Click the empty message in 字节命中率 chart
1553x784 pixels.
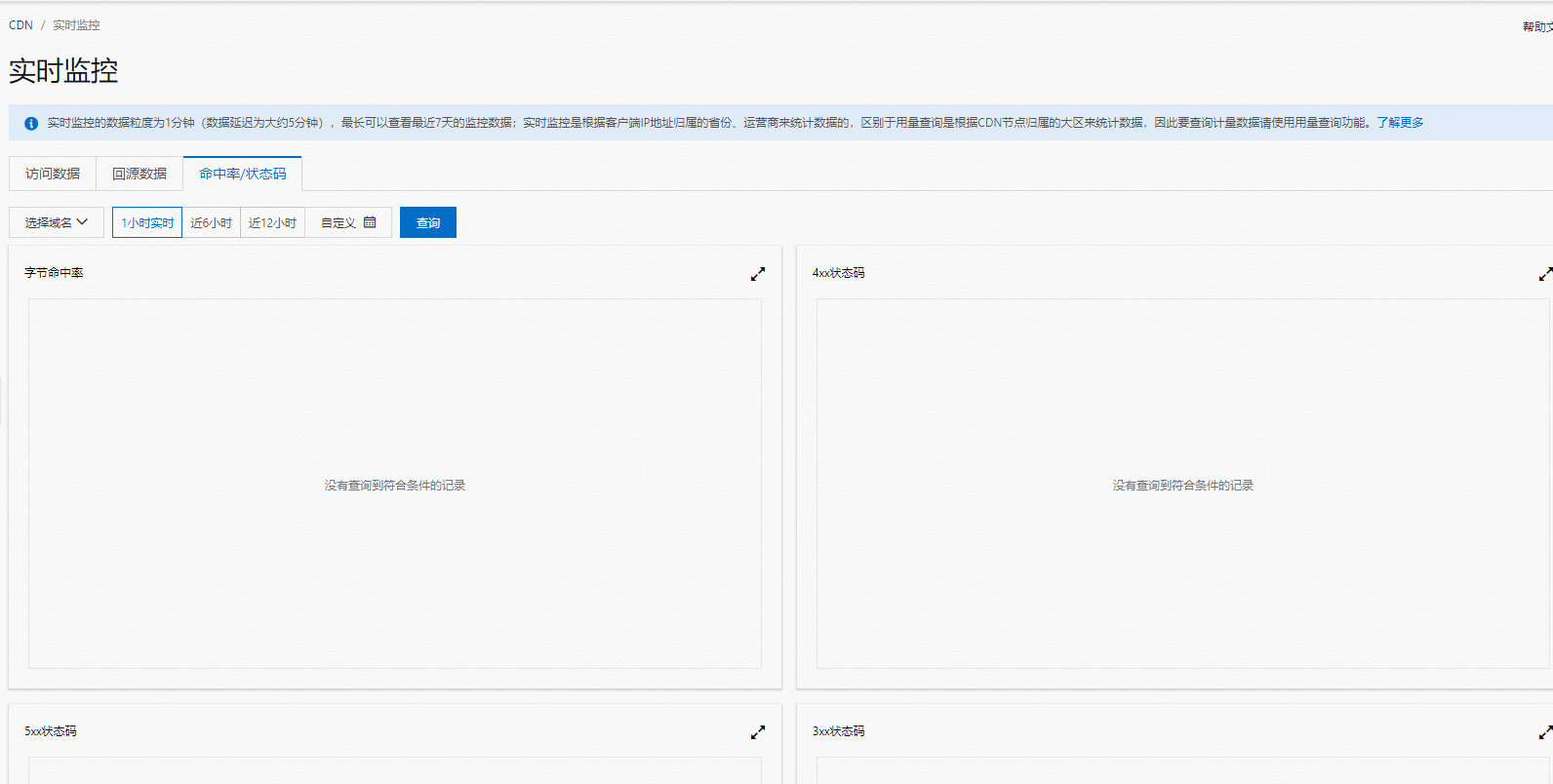pos(395,486)
